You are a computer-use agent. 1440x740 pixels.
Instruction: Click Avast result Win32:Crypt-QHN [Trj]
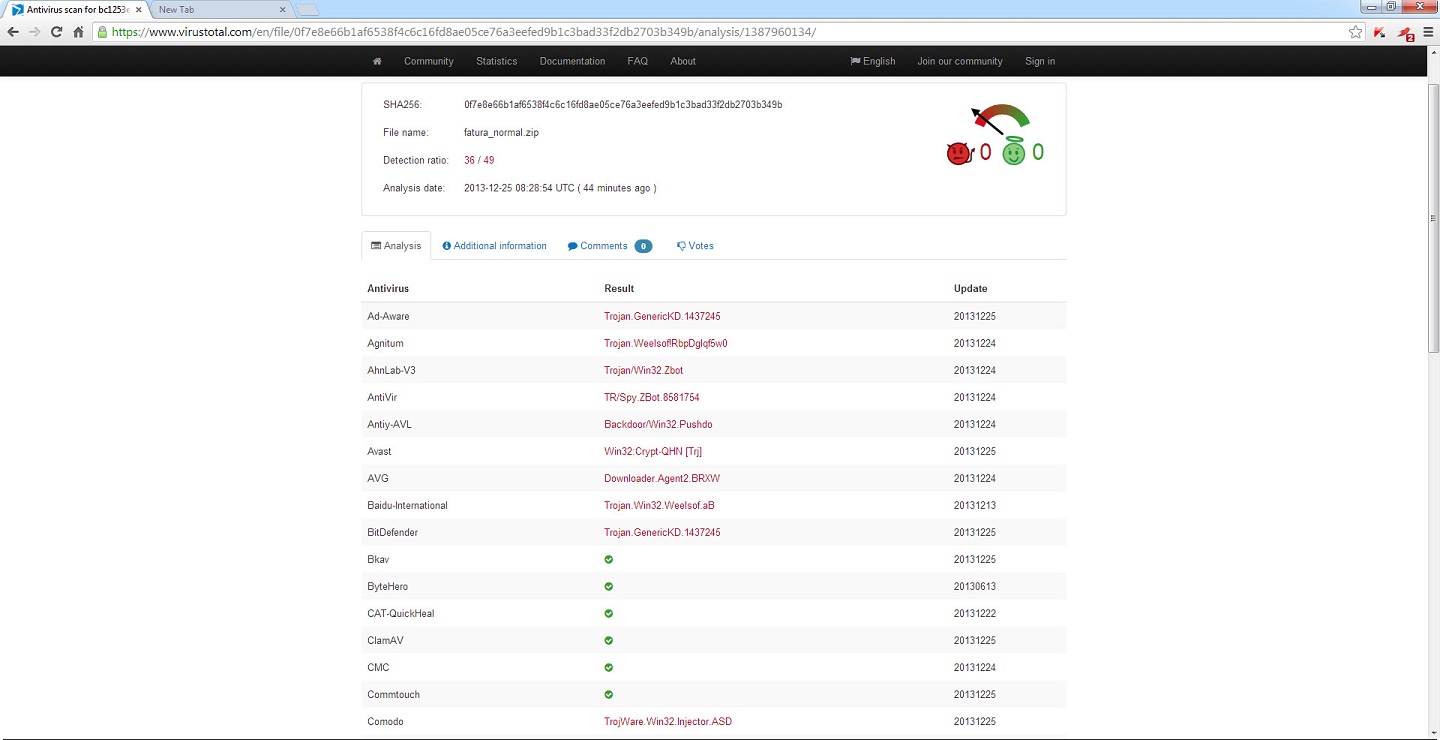pos(653,451)
